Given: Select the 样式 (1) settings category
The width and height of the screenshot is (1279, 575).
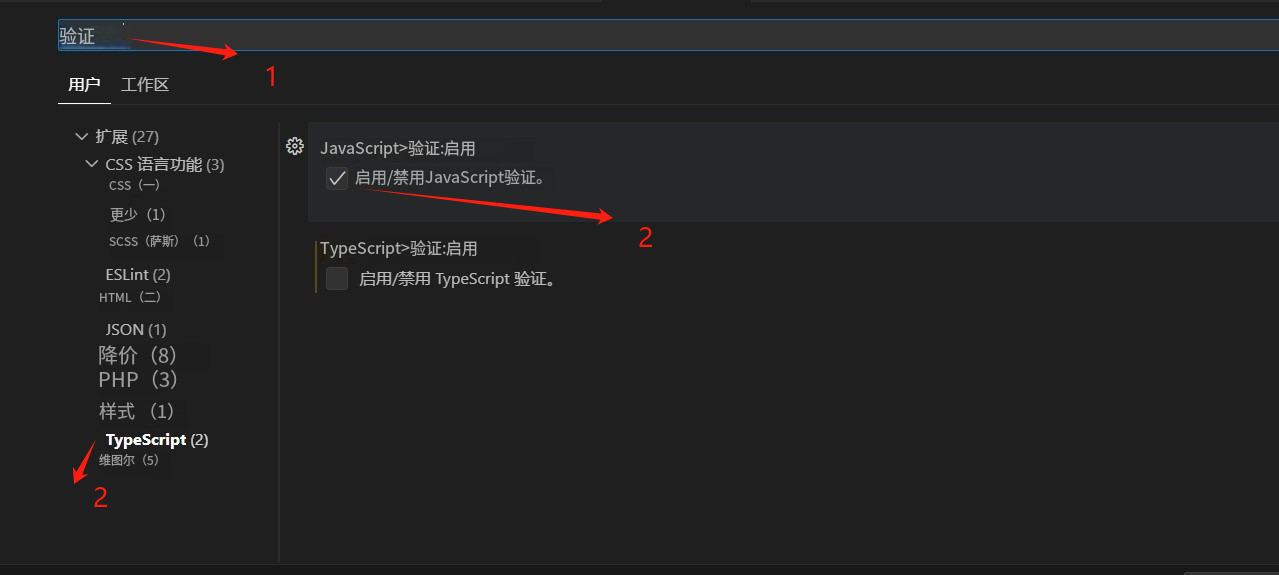Looking at the screenshot, I should point(137,411).
